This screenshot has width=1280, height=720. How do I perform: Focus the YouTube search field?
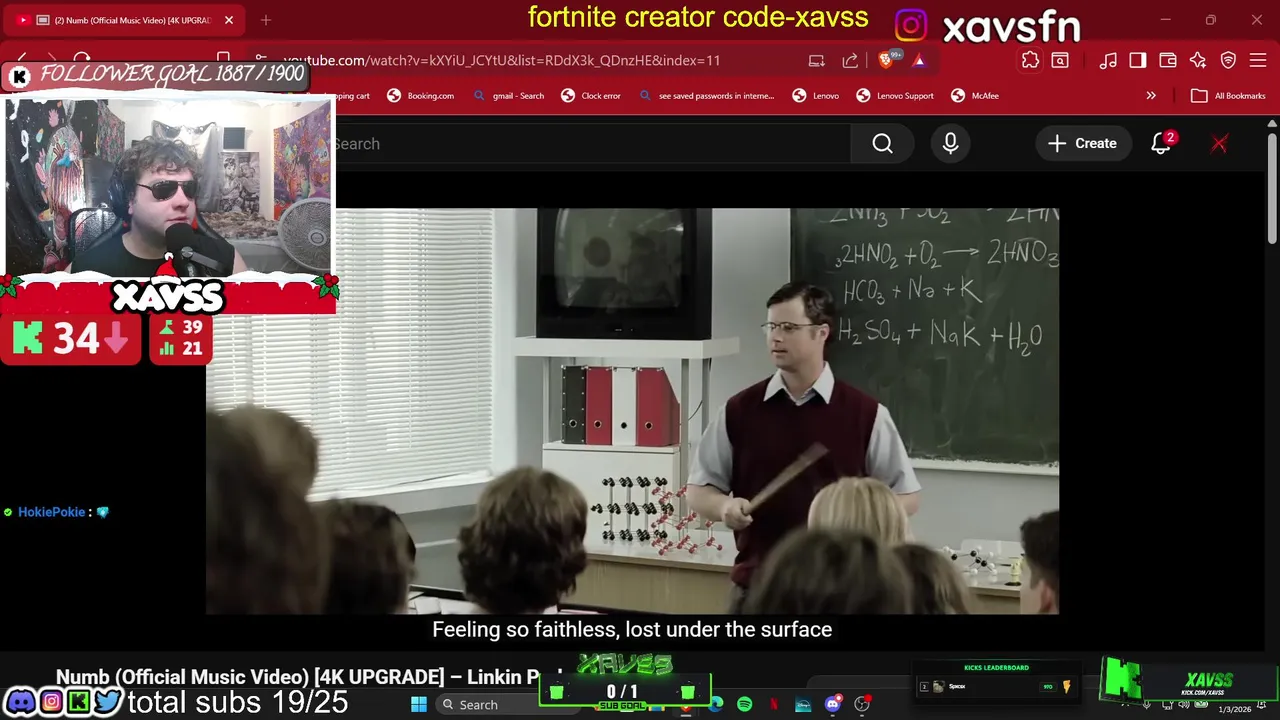593,144
